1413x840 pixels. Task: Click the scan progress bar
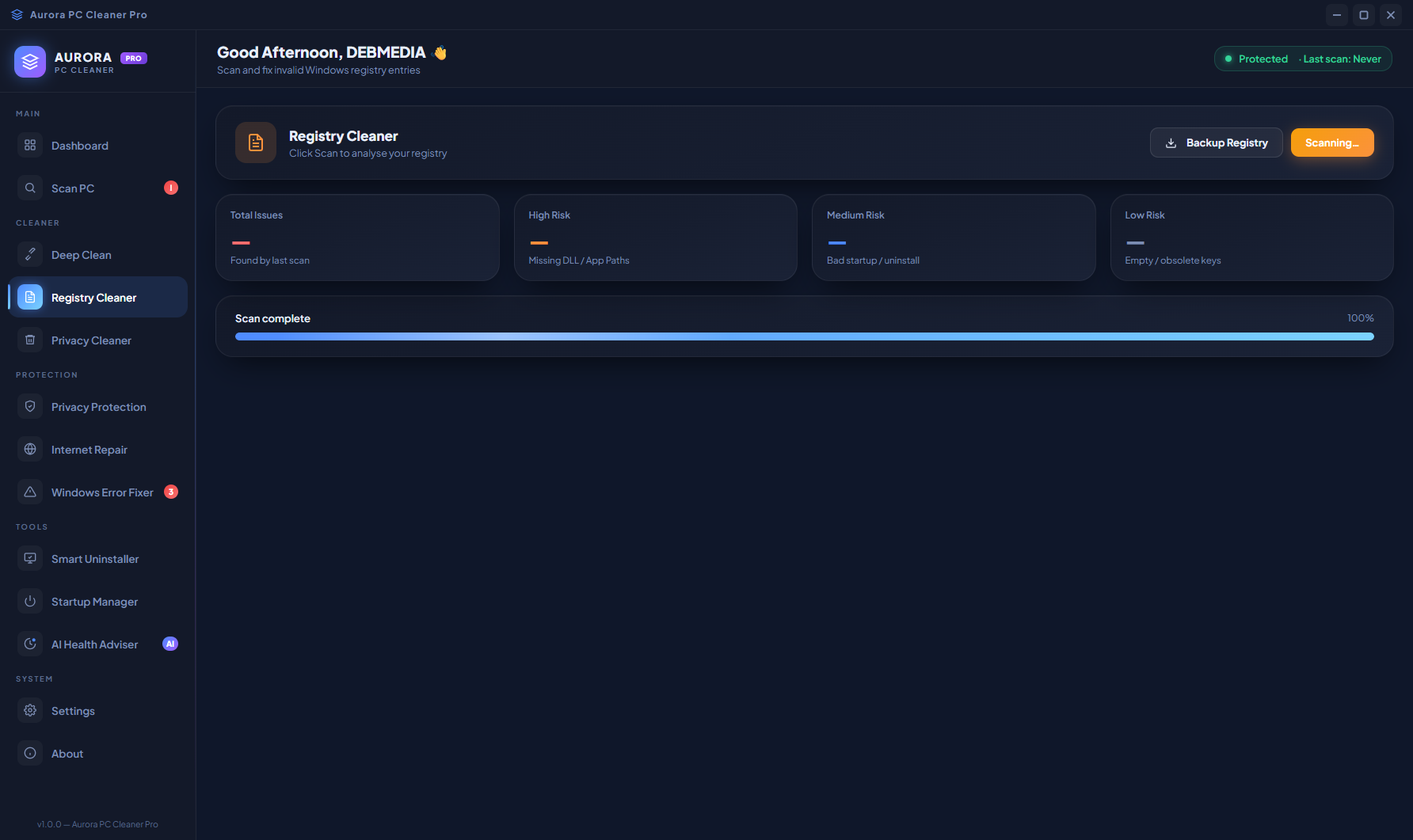pyautogui.click(x=805, y=336)
